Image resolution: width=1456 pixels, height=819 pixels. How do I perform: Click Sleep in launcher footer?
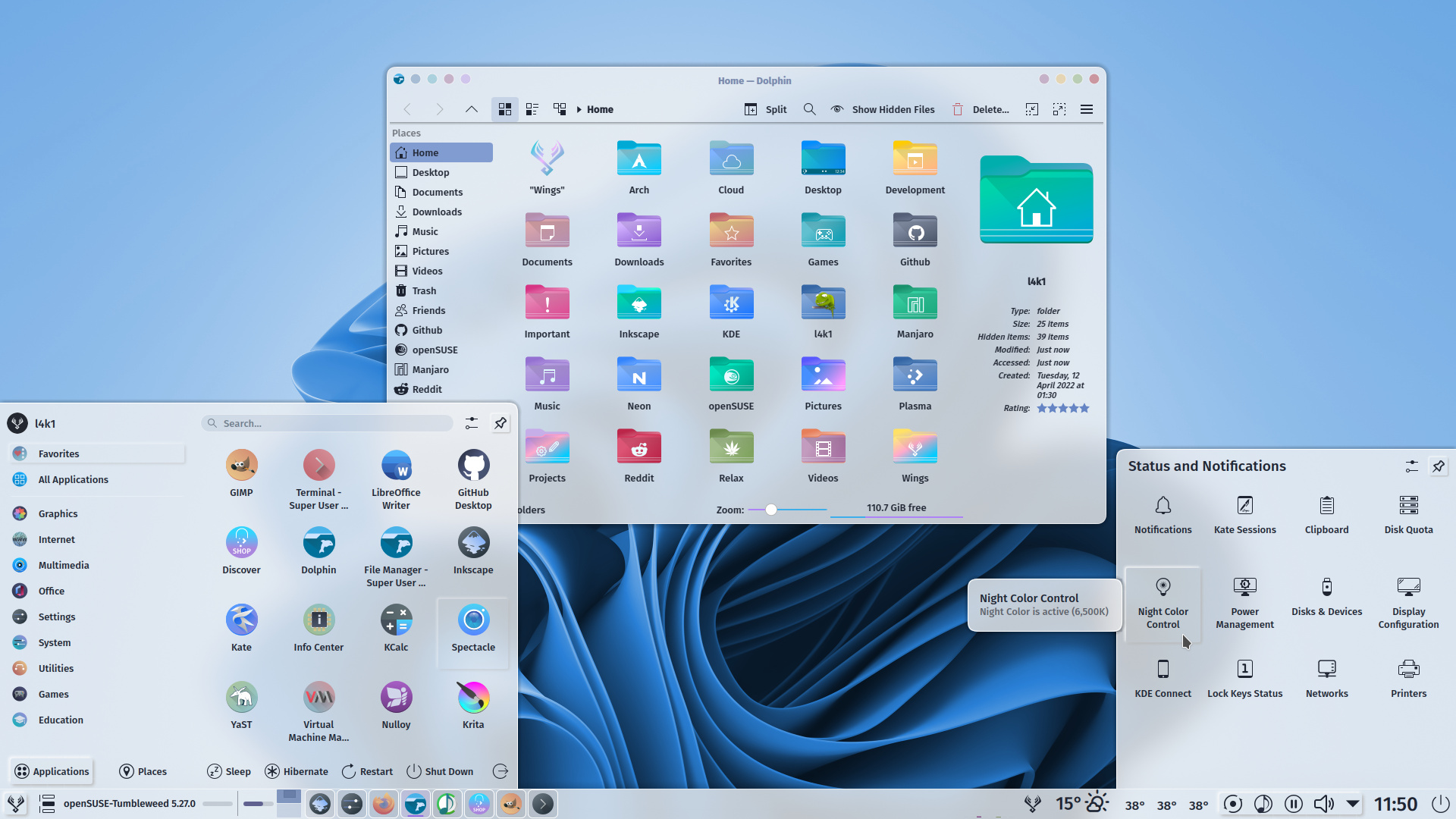(x=229, y=771)
